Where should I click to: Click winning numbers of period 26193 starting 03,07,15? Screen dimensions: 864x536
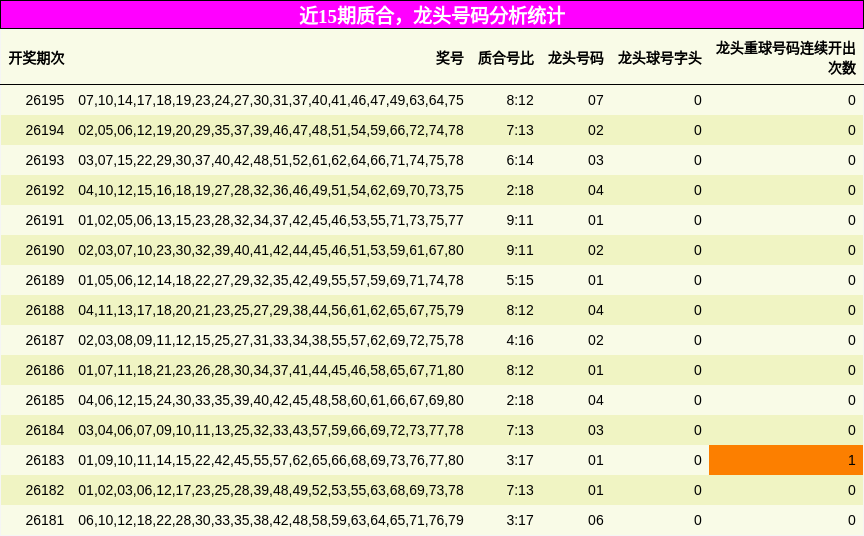click(x=271, y=160)
